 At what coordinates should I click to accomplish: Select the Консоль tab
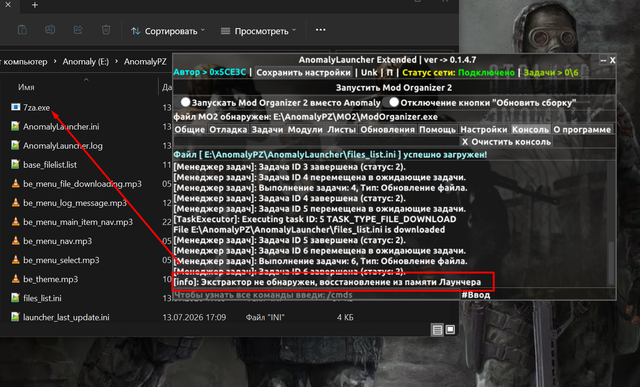pyautogui.click(x=530, y=129)
